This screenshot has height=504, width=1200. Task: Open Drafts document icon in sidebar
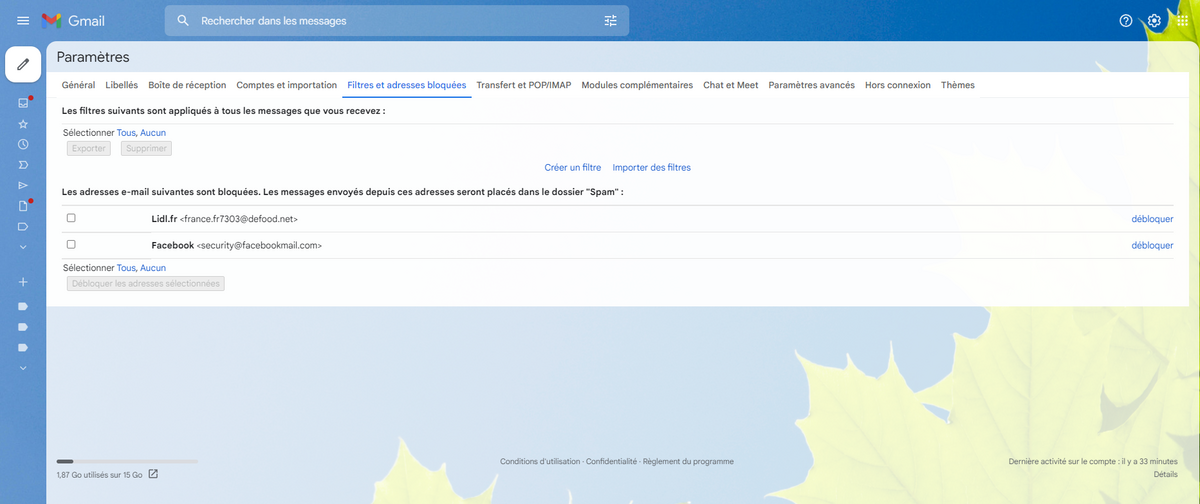(23, 206)
